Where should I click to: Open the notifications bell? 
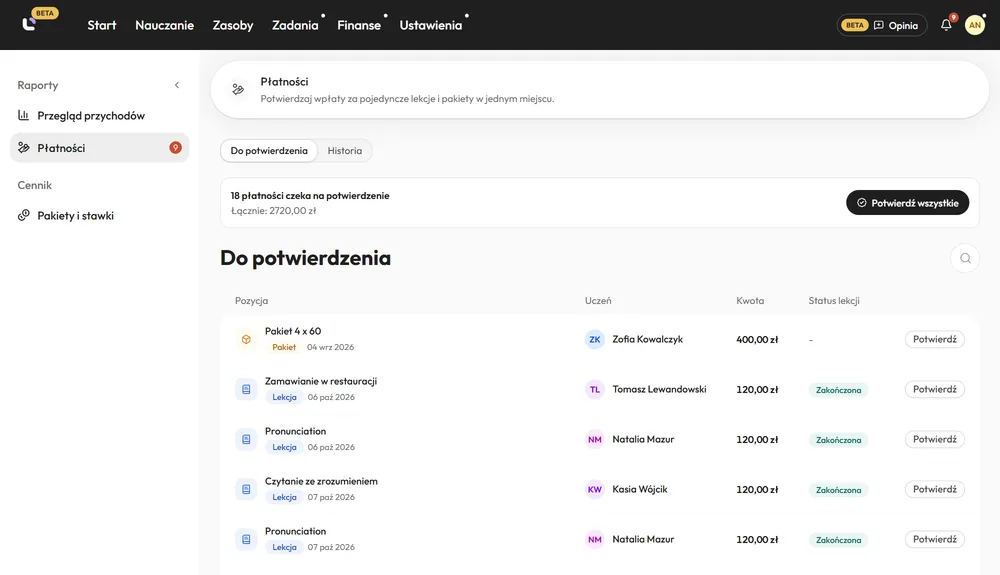[946, 25]
